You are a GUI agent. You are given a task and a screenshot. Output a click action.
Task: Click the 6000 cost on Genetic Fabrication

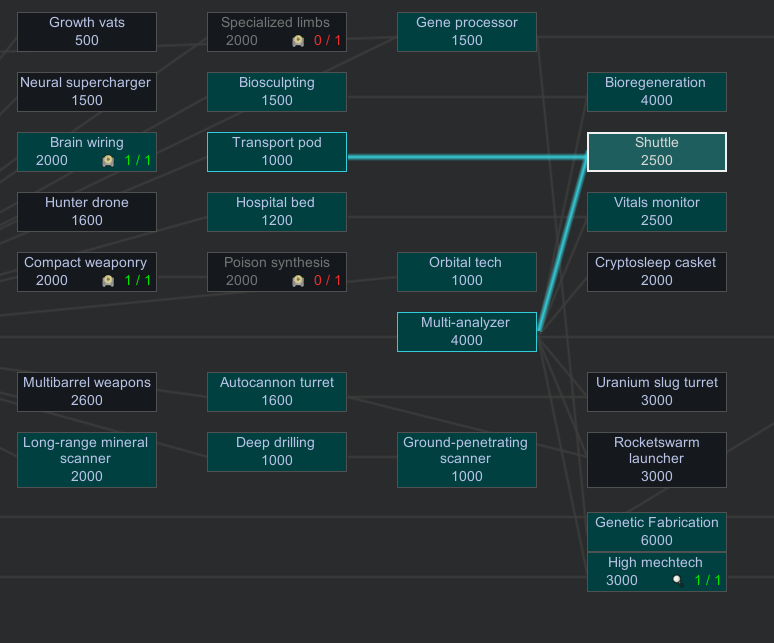point(657,540)
